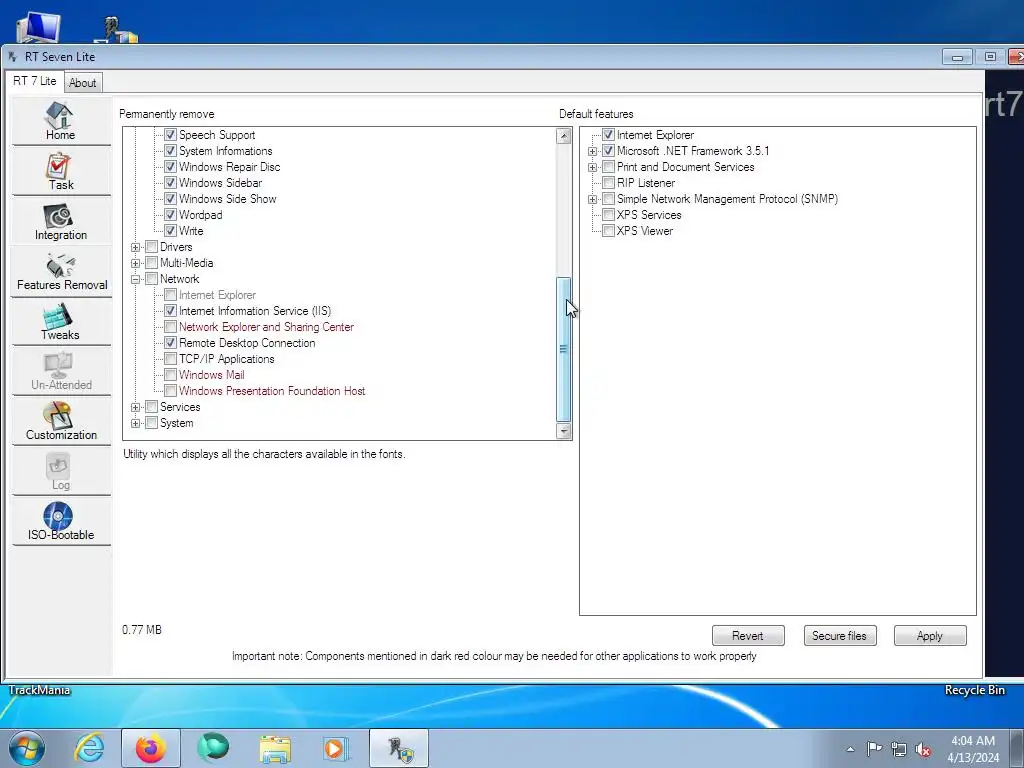
Task: Select the Recycle Bin desktop icon
Action: coord(974,690)
